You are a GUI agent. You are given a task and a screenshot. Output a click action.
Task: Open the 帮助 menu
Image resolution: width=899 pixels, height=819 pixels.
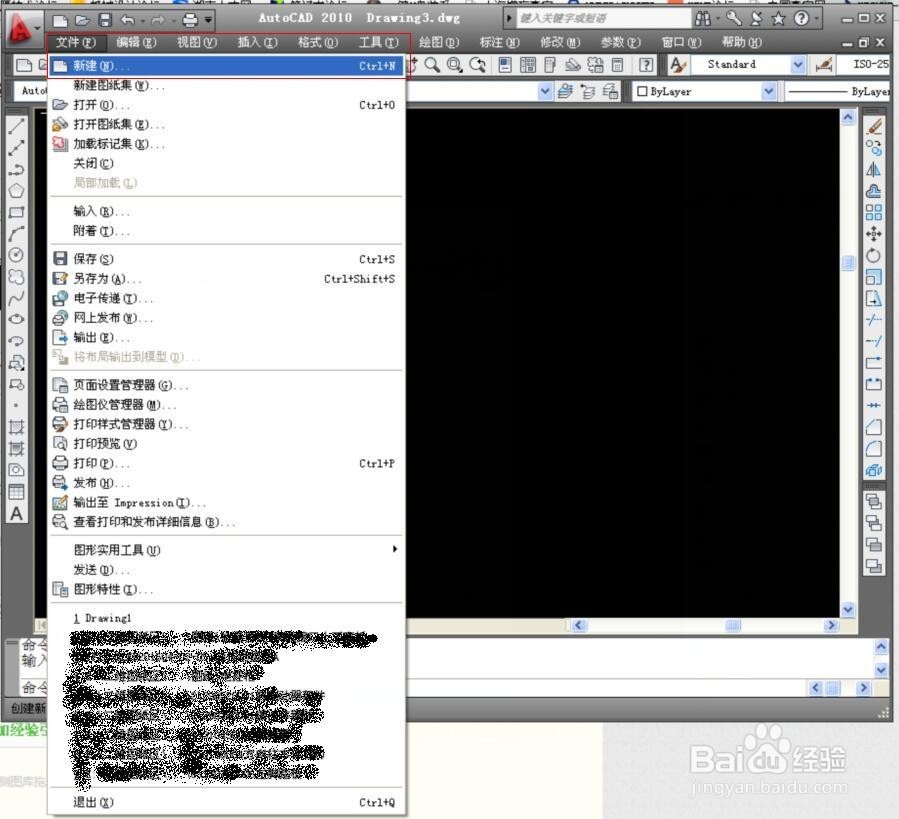[x=742, y=42]
